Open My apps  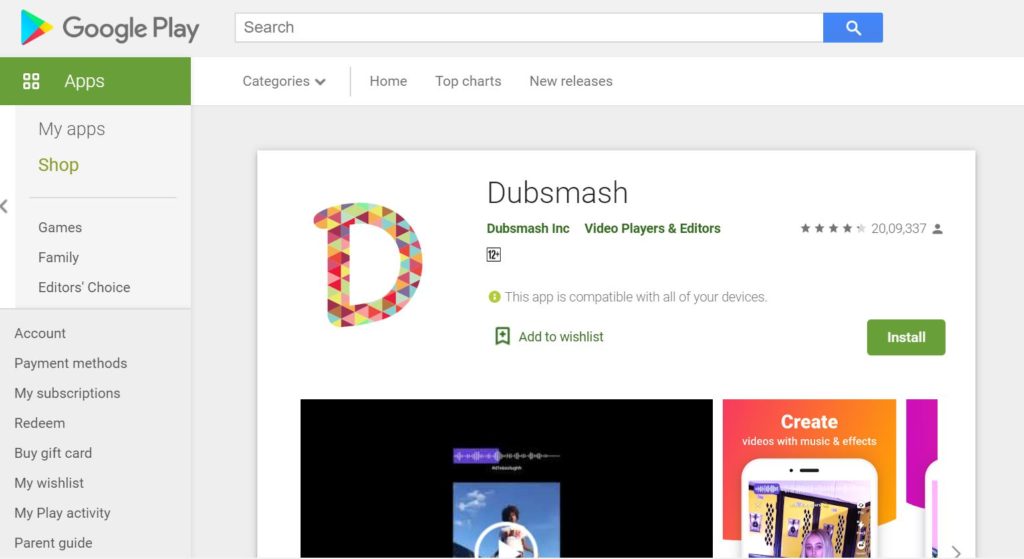72,129
